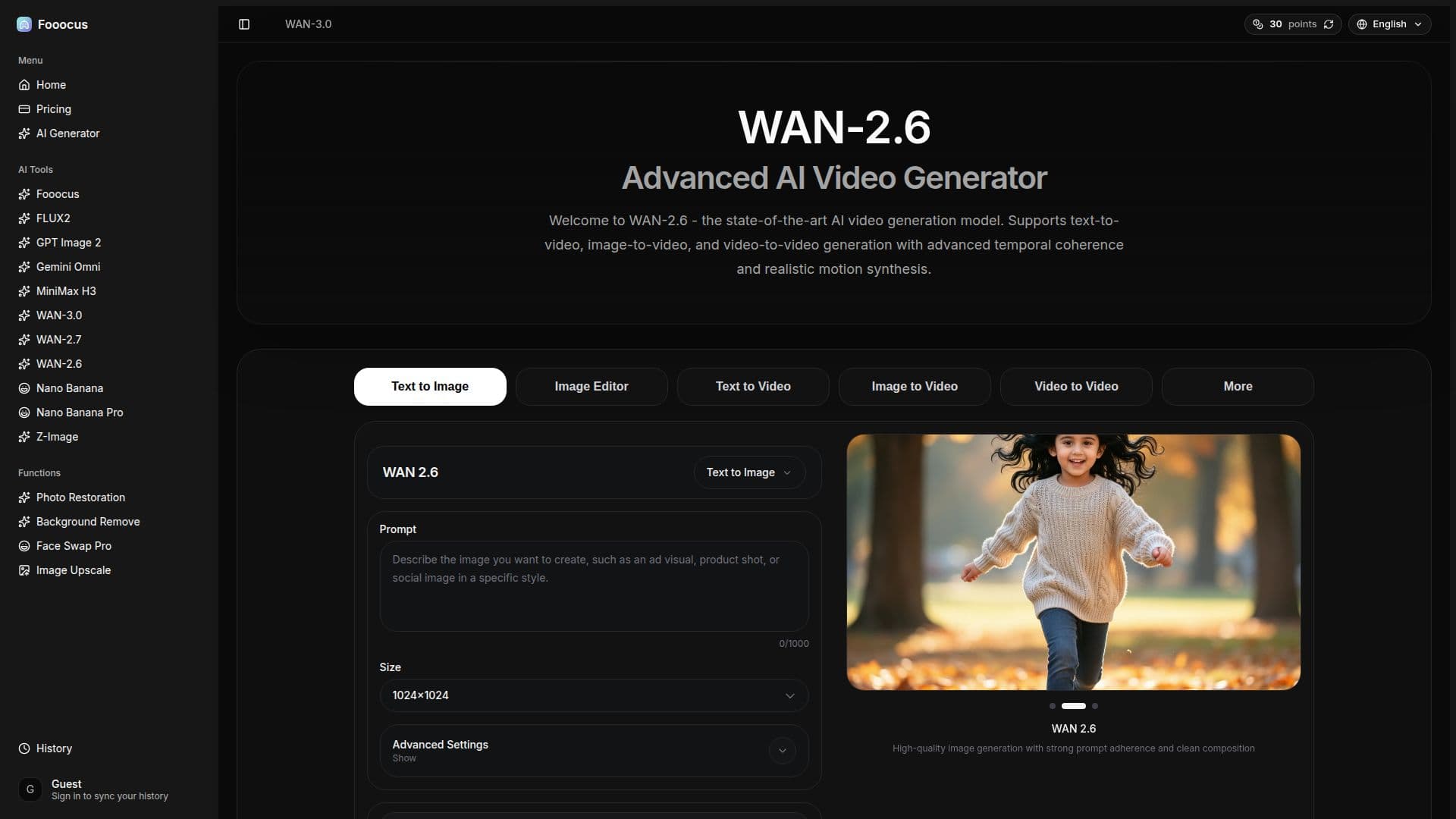1456x819 pixels.
Task: Open WAN-2.6 in the sidebar
Action: coord(109,364)
